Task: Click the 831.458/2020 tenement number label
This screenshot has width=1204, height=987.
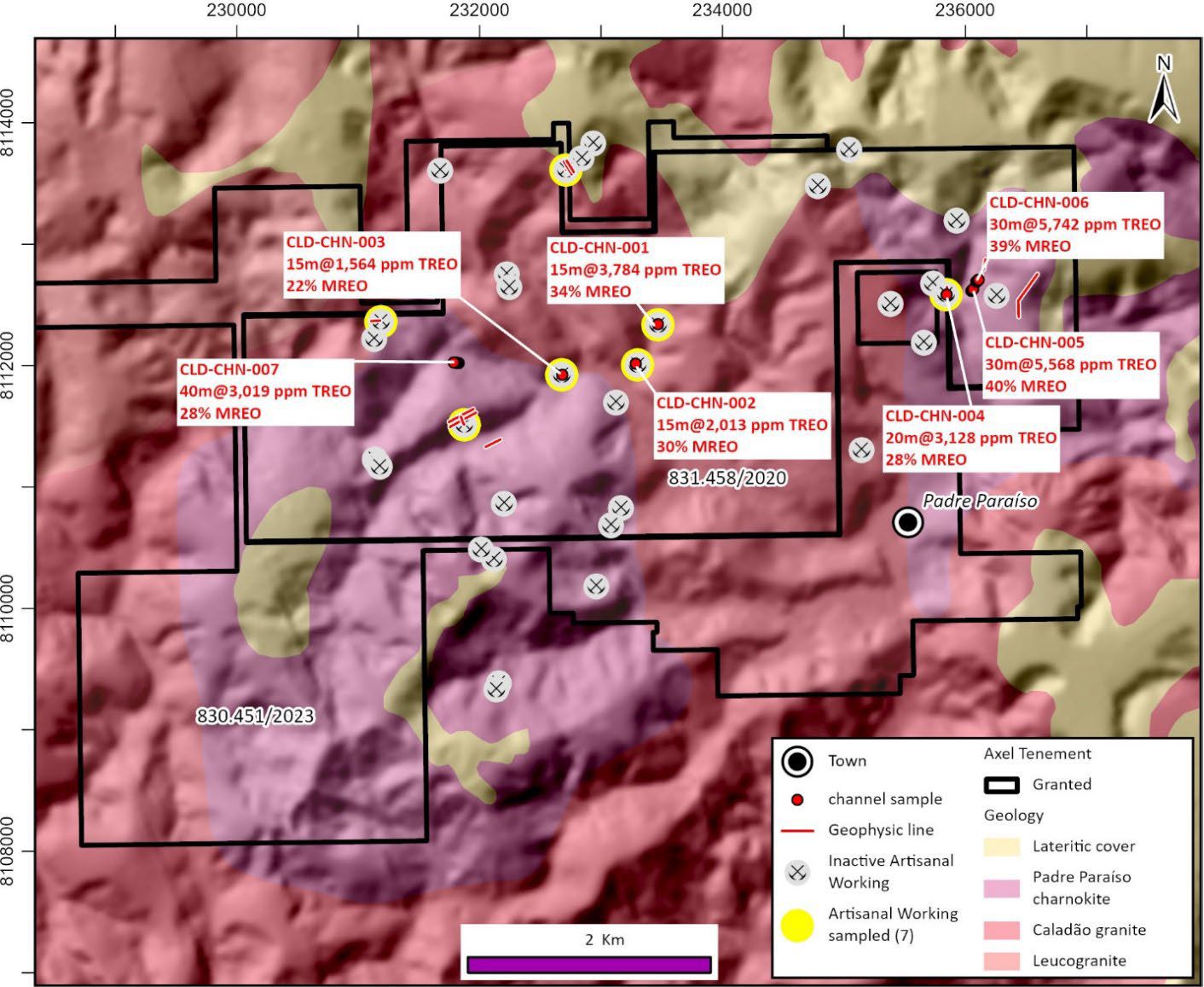Action: click(x=727, y=478)
